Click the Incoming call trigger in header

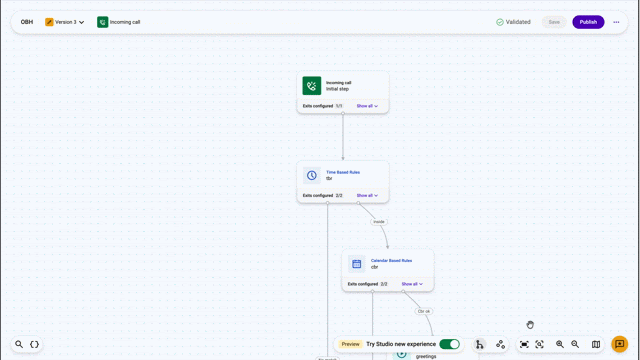tap(119, 22)
